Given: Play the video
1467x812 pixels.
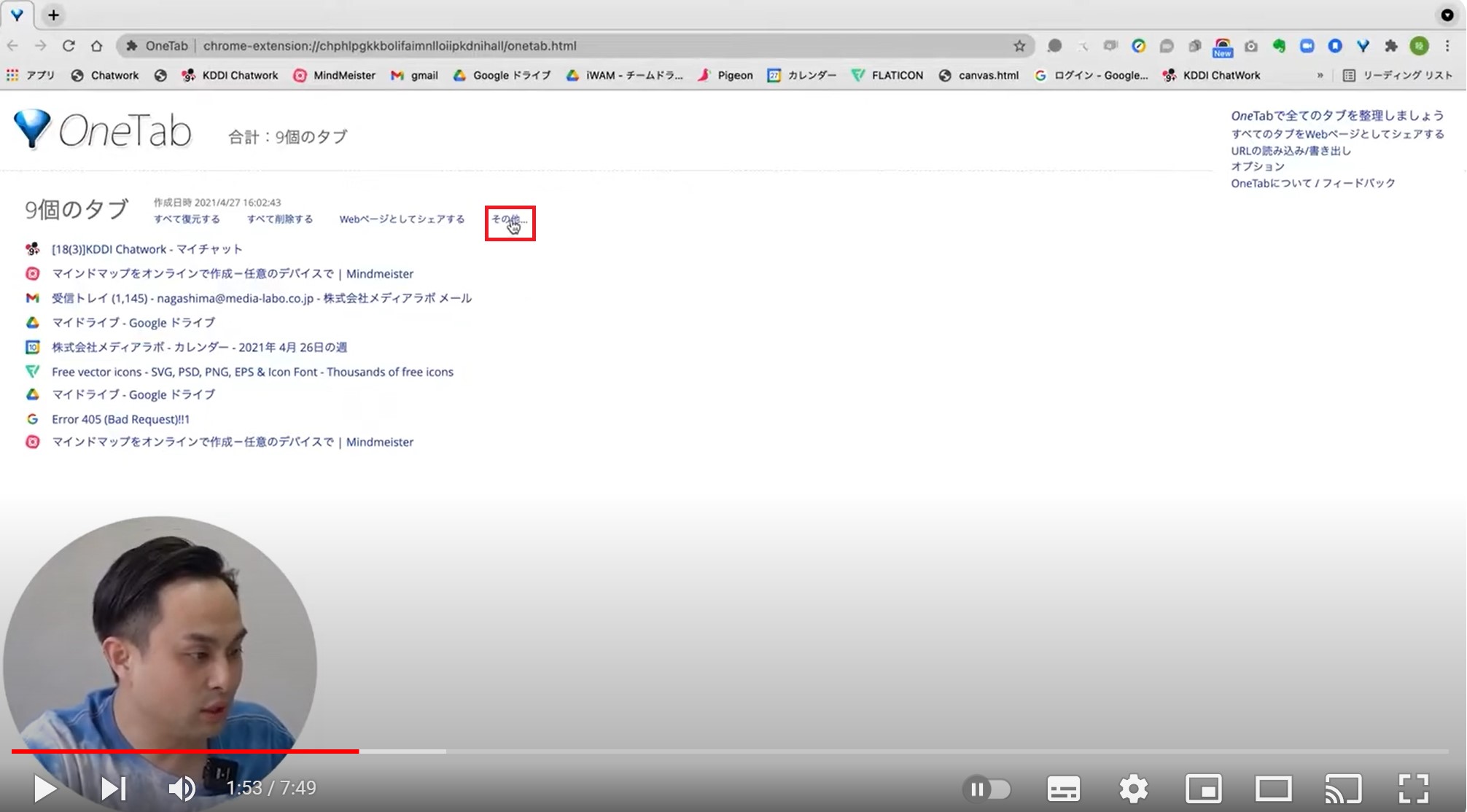Looking at the screenshot, I should [44, 788].
